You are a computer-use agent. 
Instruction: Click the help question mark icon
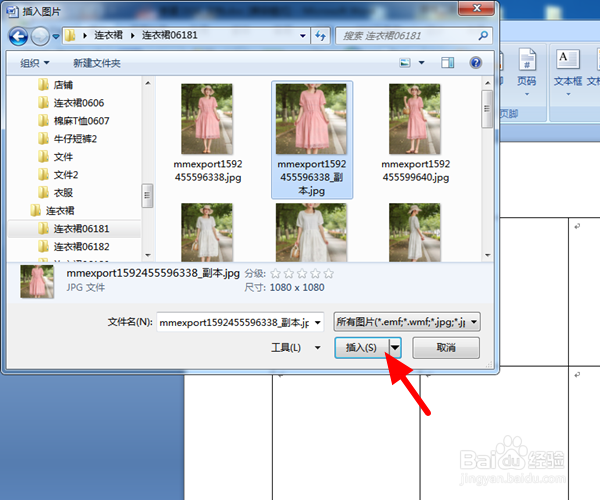coord(476,62)
